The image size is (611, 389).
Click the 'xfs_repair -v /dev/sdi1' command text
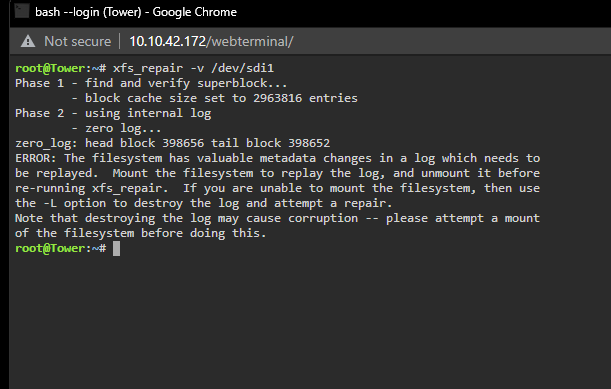coord(193,68)
